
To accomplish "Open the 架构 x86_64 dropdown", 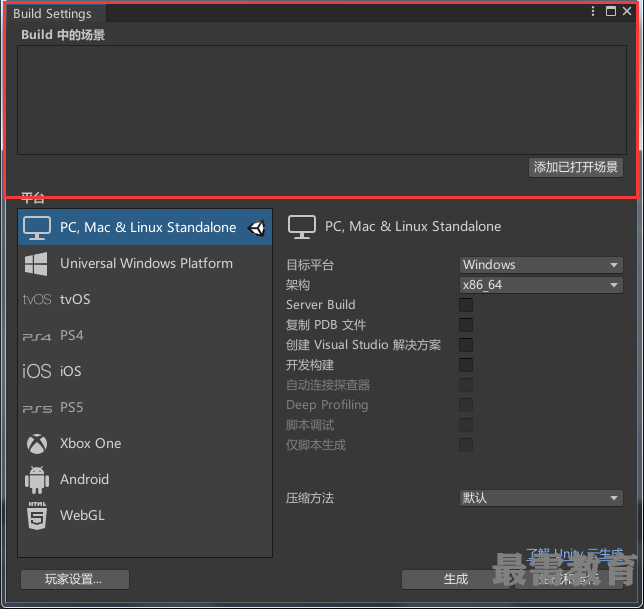I will 541,285.
